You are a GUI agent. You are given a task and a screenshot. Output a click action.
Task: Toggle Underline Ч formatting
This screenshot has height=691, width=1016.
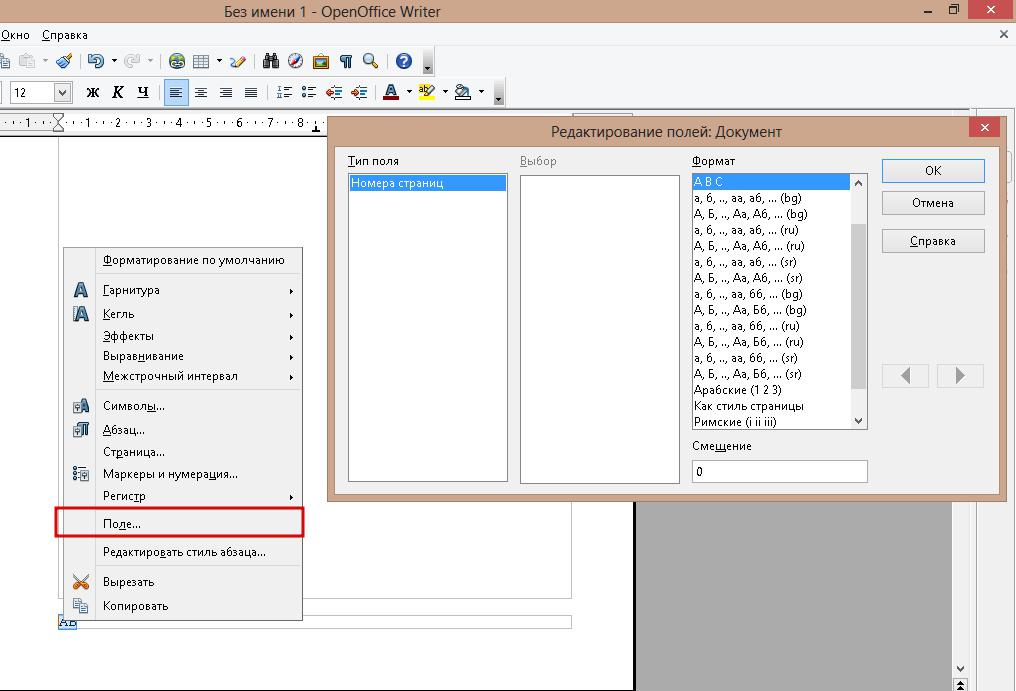coord(143,93)
